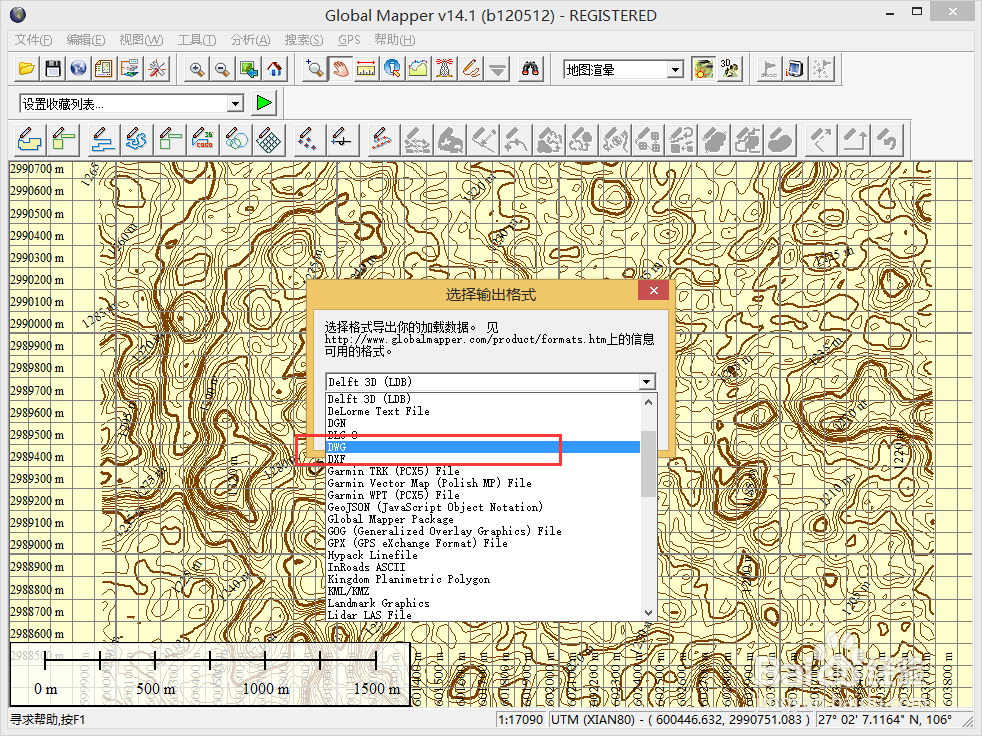
Task: Open the 搜索(S) menu
Action: point(304,39)
